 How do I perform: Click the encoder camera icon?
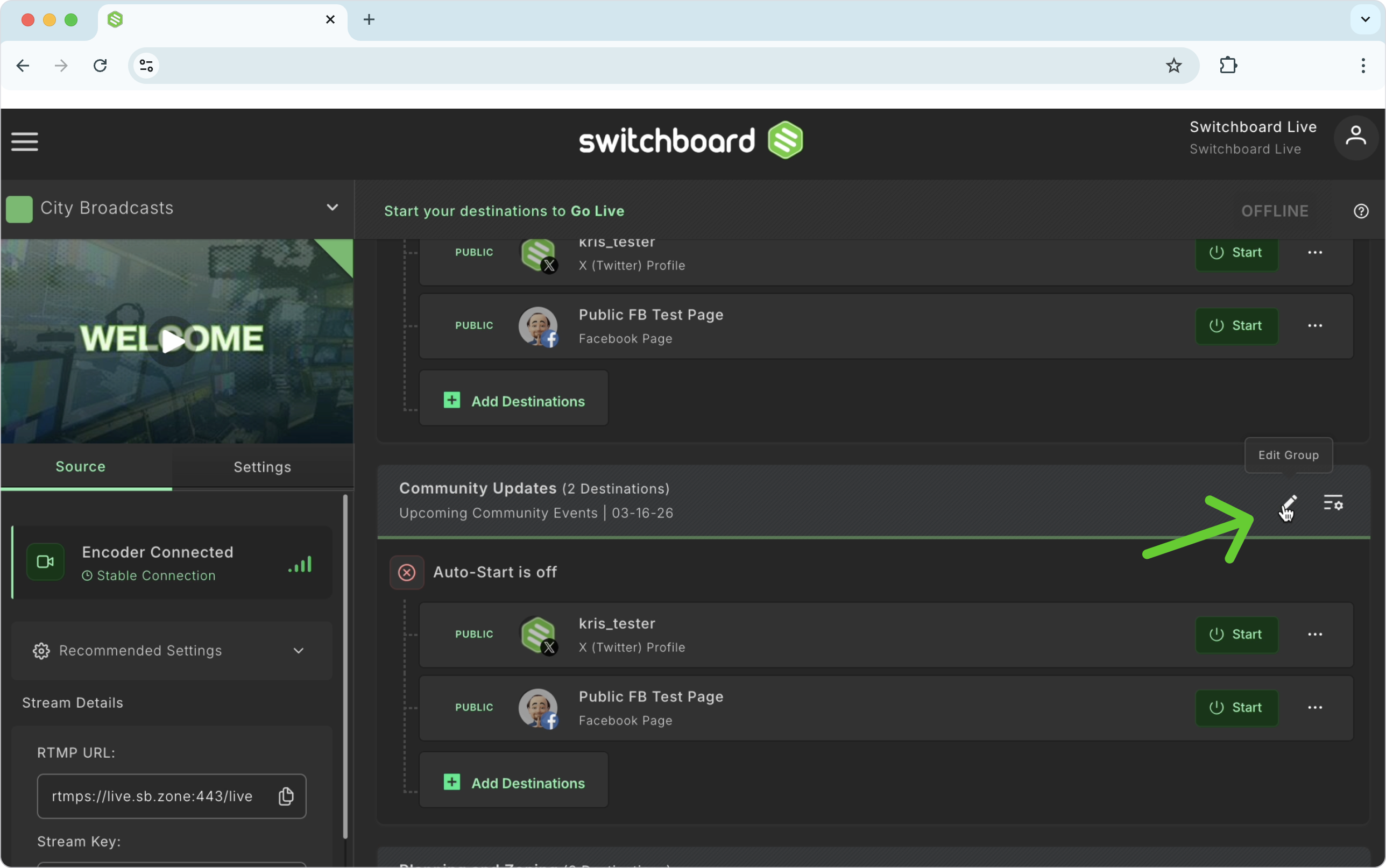point(45,561)
